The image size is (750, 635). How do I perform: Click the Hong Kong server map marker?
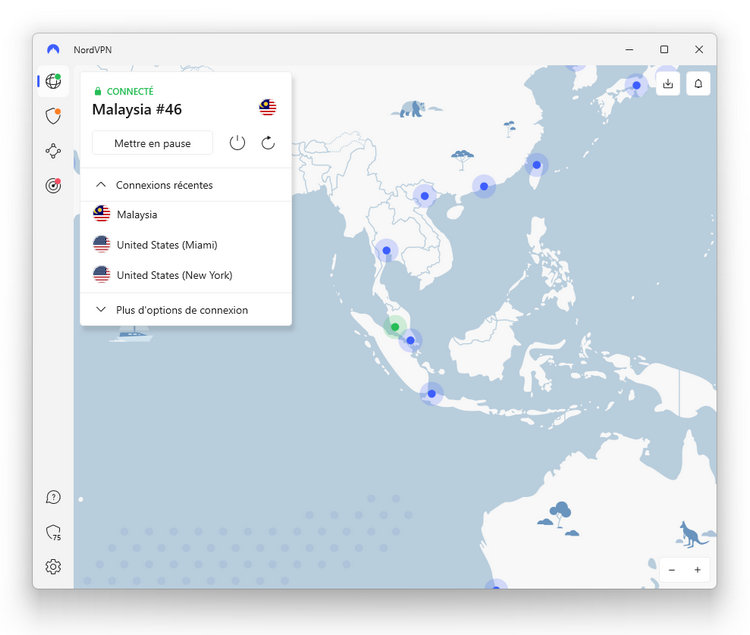point(484,186)
